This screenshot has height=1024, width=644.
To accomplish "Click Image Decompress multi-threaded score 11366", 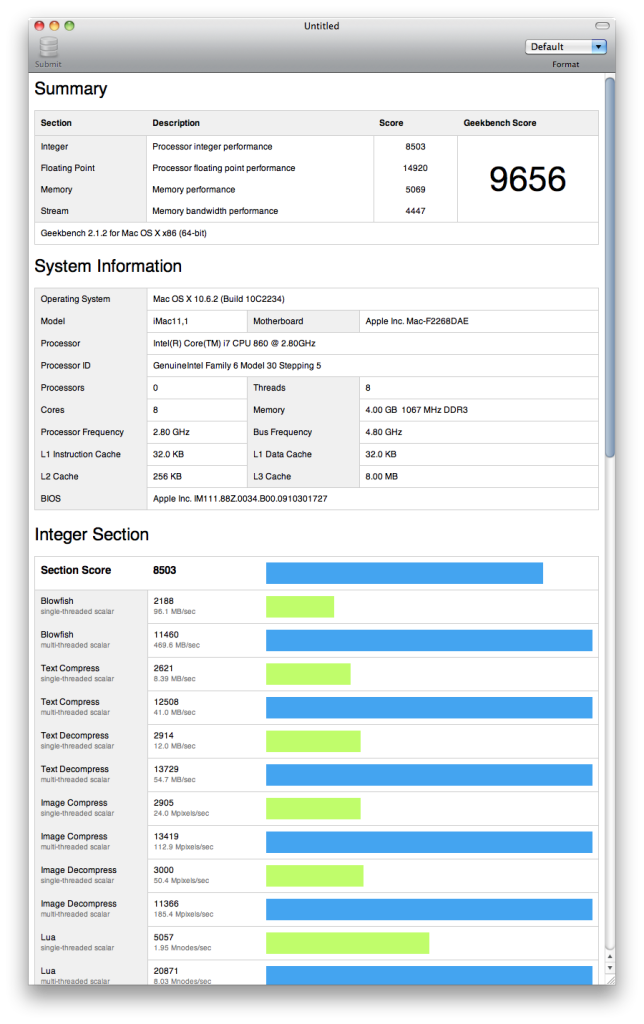I will 166,904.
